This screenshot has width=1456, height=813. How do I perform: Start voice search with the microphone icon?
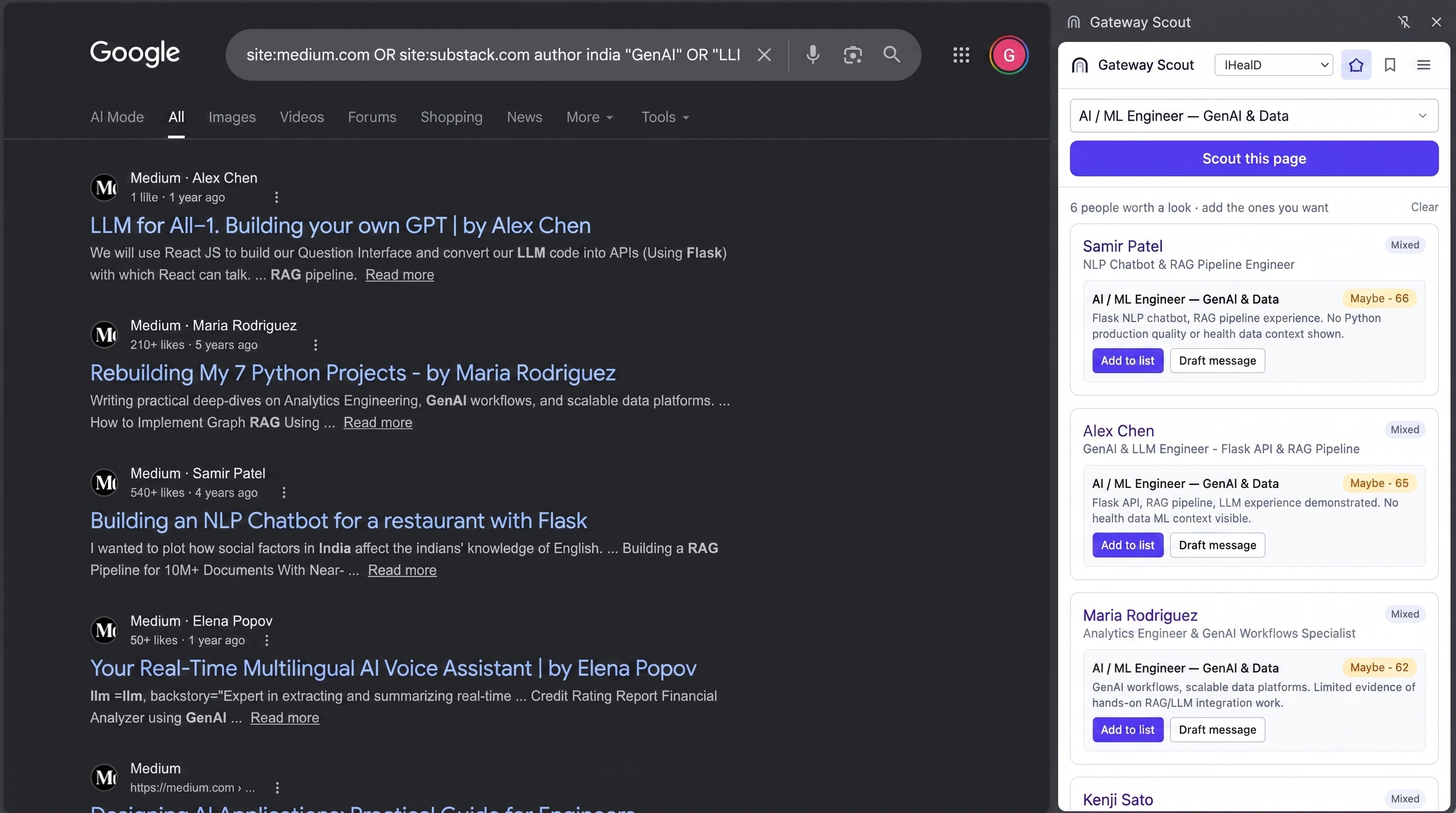(x=813, y=55)
